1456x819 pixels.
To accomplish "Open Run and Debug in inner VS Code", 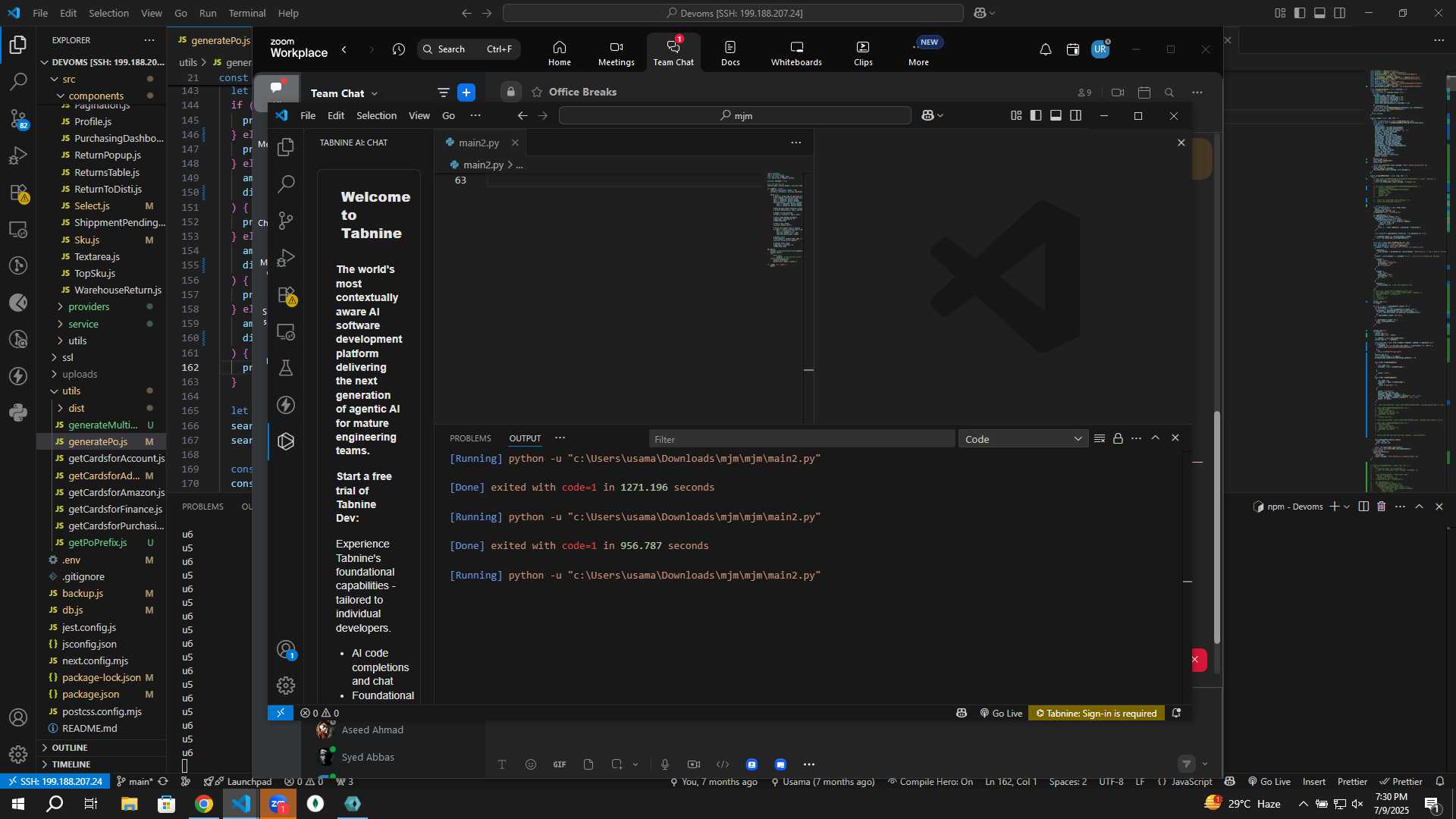I will point(286,258).
